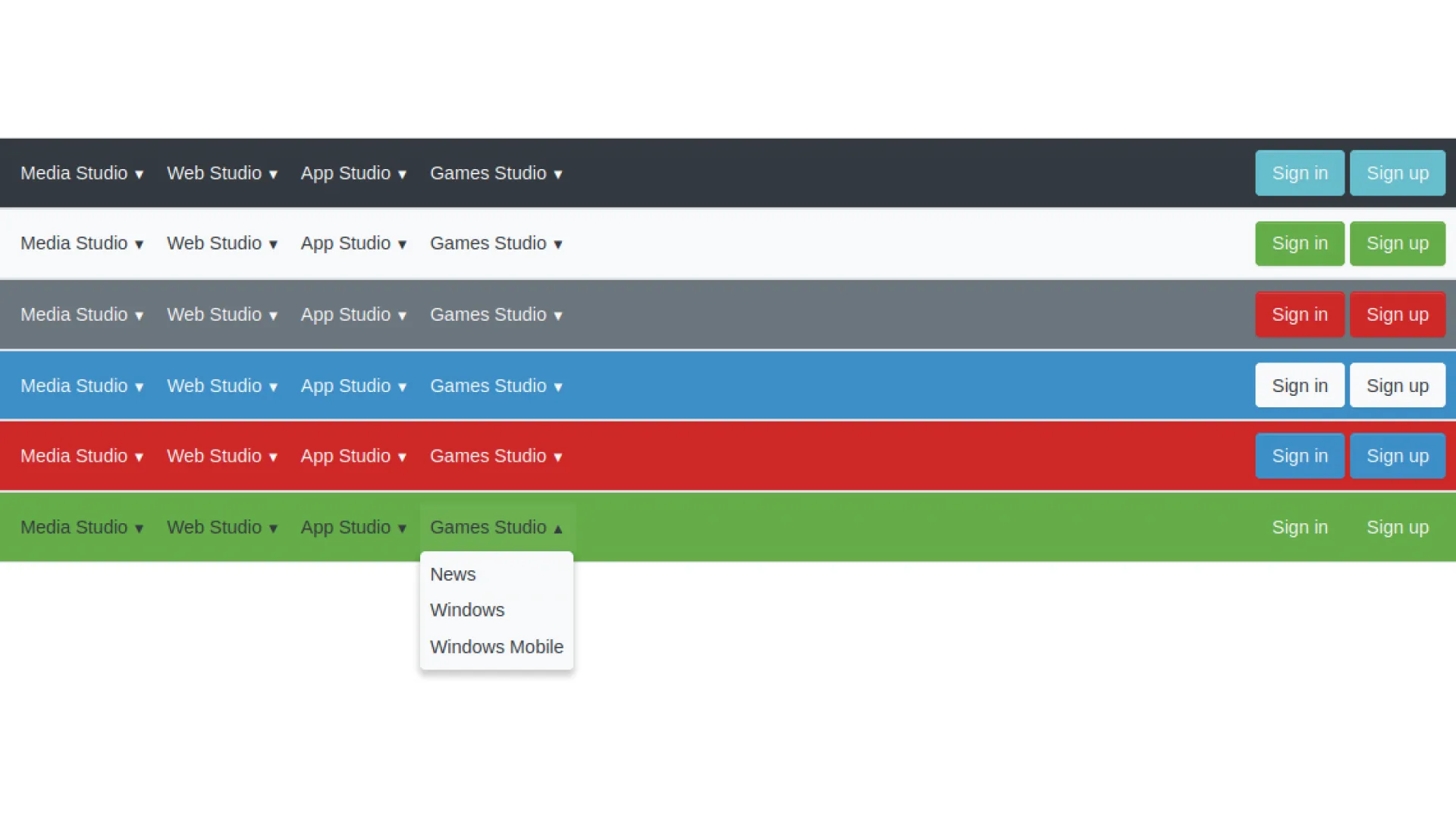Click App Studio label on white navbar
The image size is (1456, 819).
[353, 243]
